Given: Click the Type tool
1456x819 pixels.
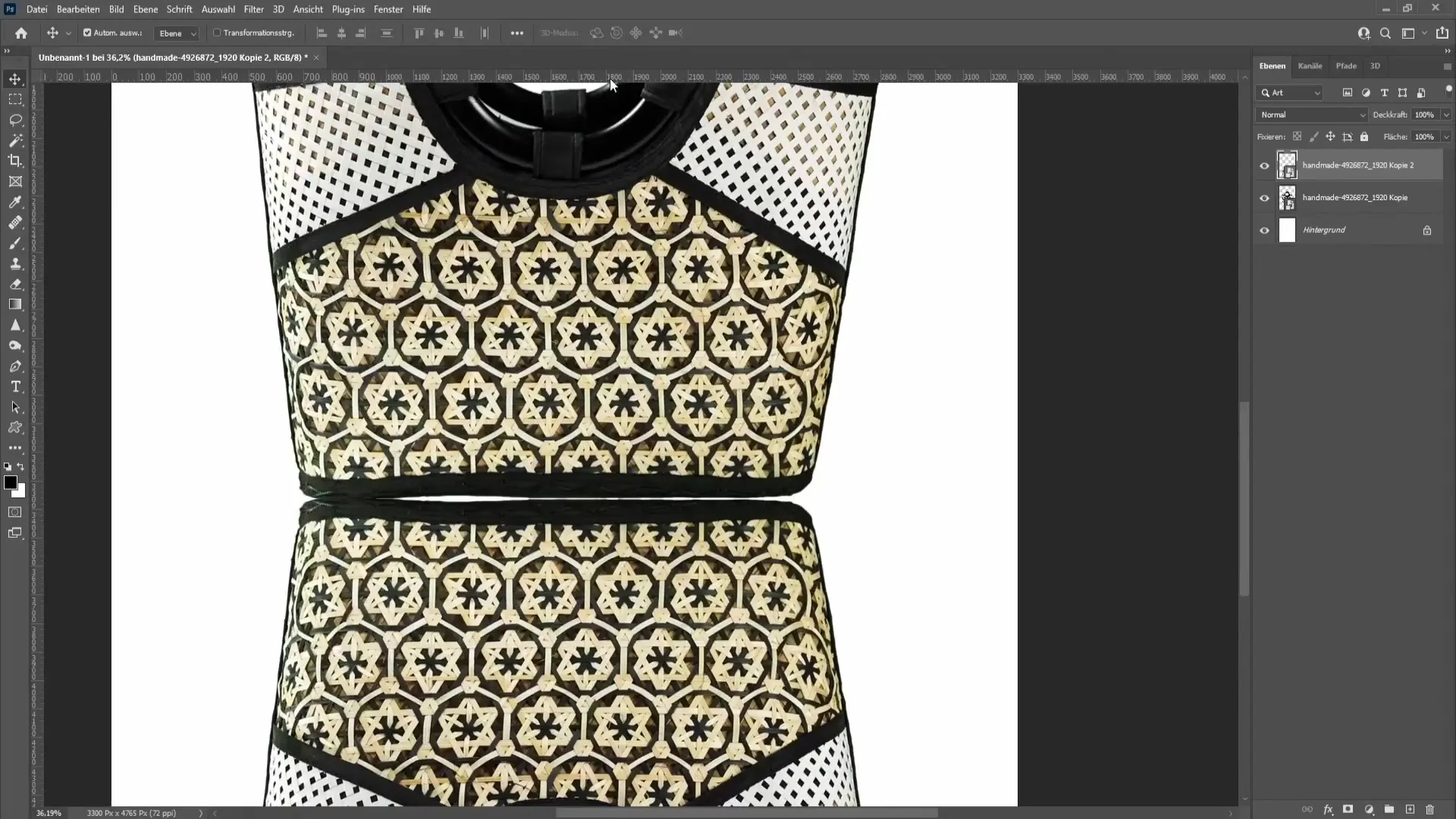Looking at the screenshot, I should (x=15, y=386).
